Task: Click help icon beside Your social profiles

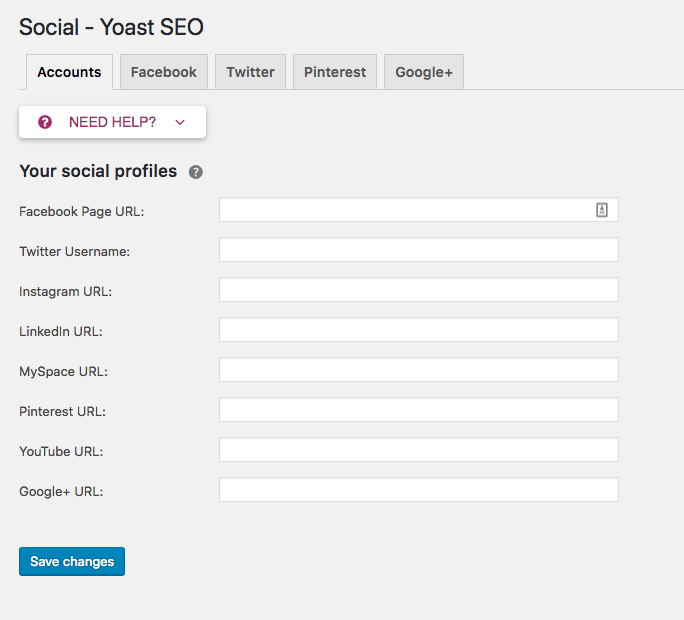Action: (196, 172)
